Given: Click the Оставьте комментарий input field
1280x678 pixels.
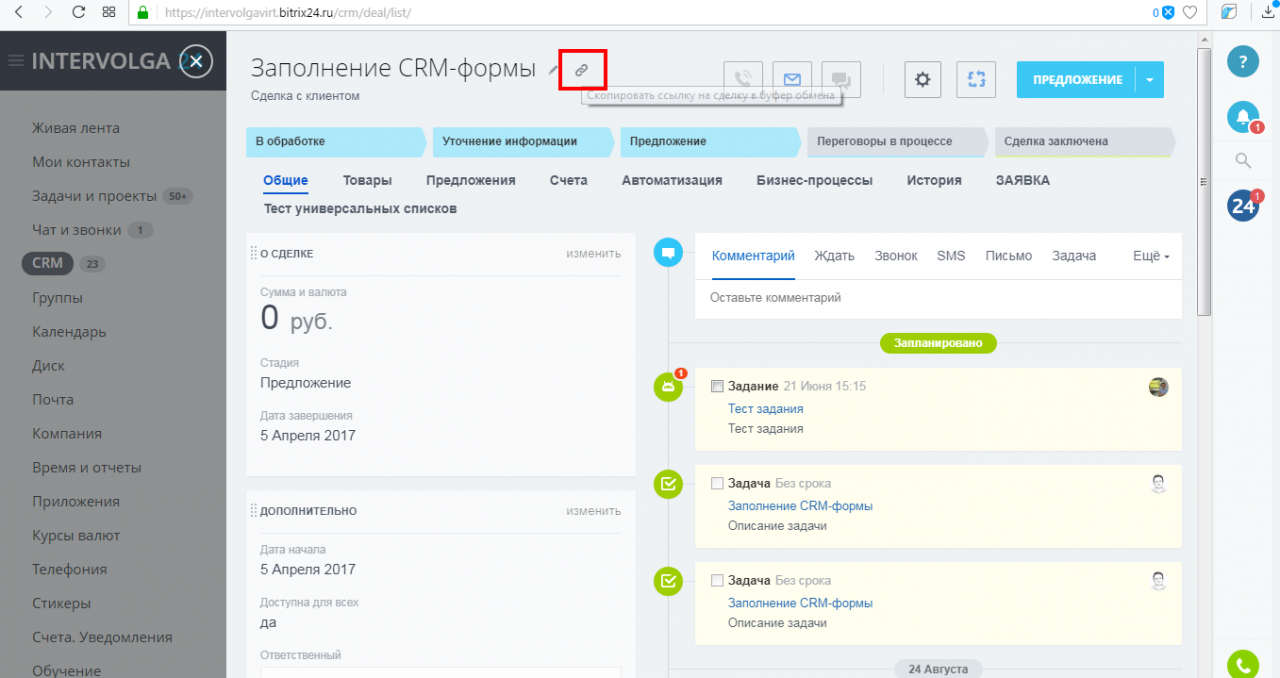Looking at the screenshot, I should (x=938, y=298).
